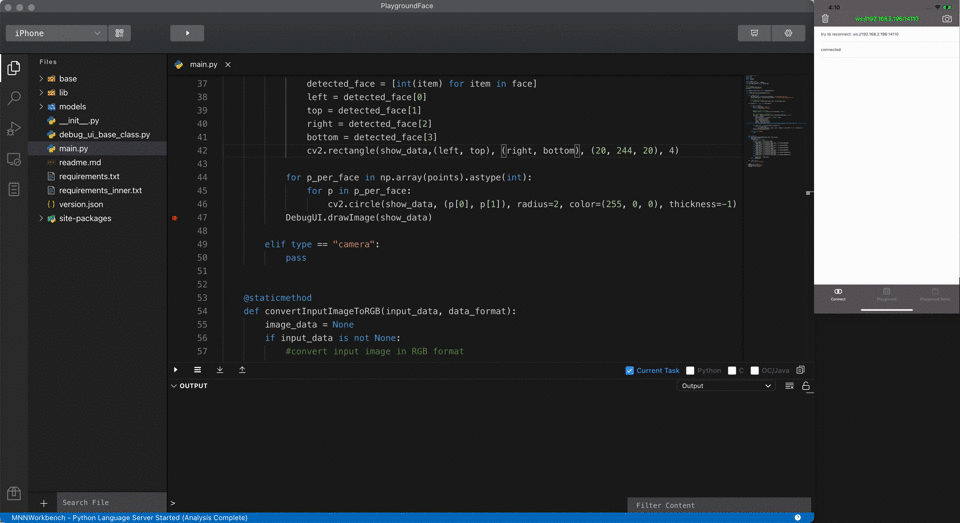Click the Filter Content input field

(x=719, y=505)
